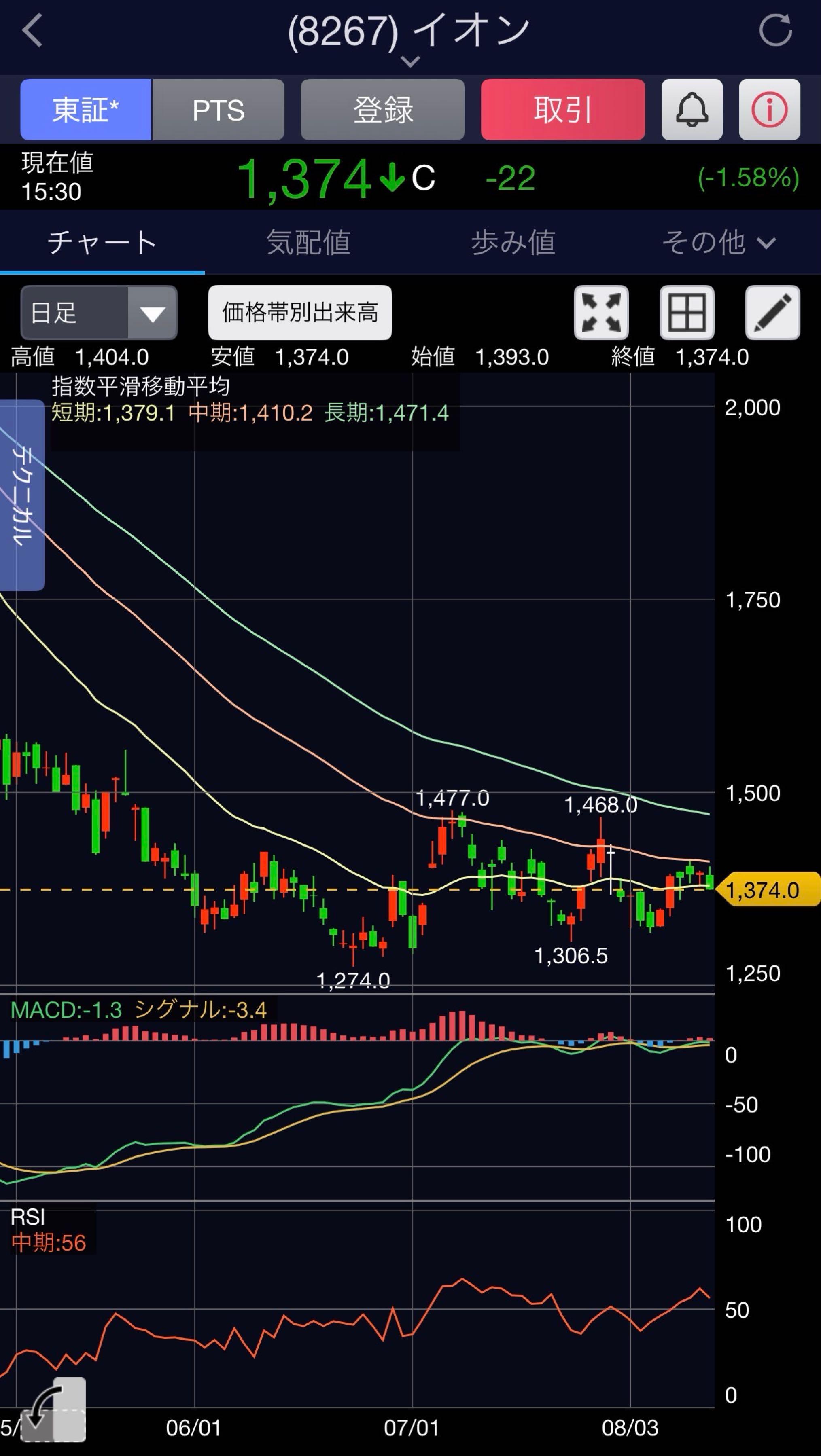Tap the 1,468.0 peak label
This screenshot has height=1456, width=821.
pyautogui.click(x=600, y=804)
